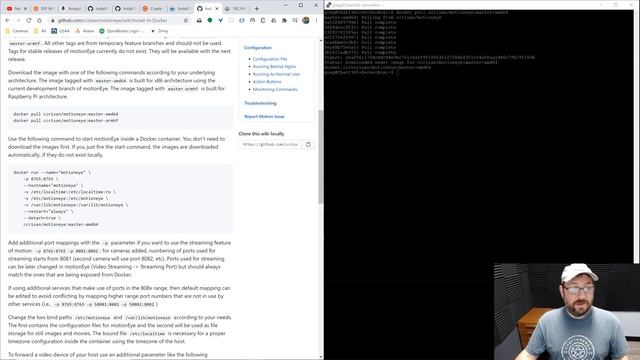Open Running Behind Nginx wiki link

(x=274, y=67)
